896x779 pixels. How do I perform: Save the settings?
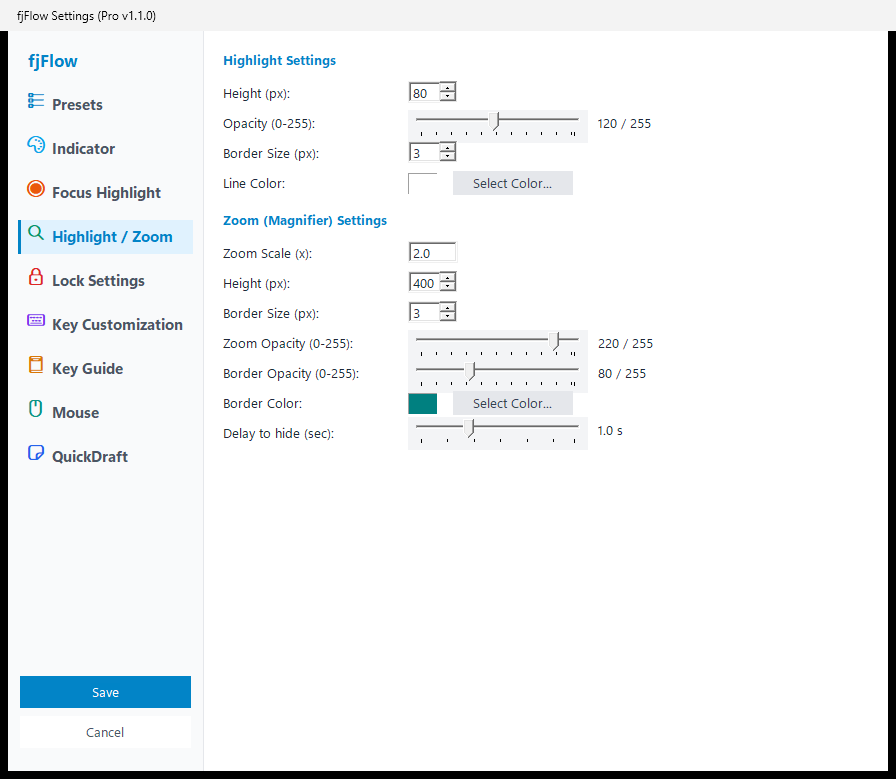click(105, 692)
